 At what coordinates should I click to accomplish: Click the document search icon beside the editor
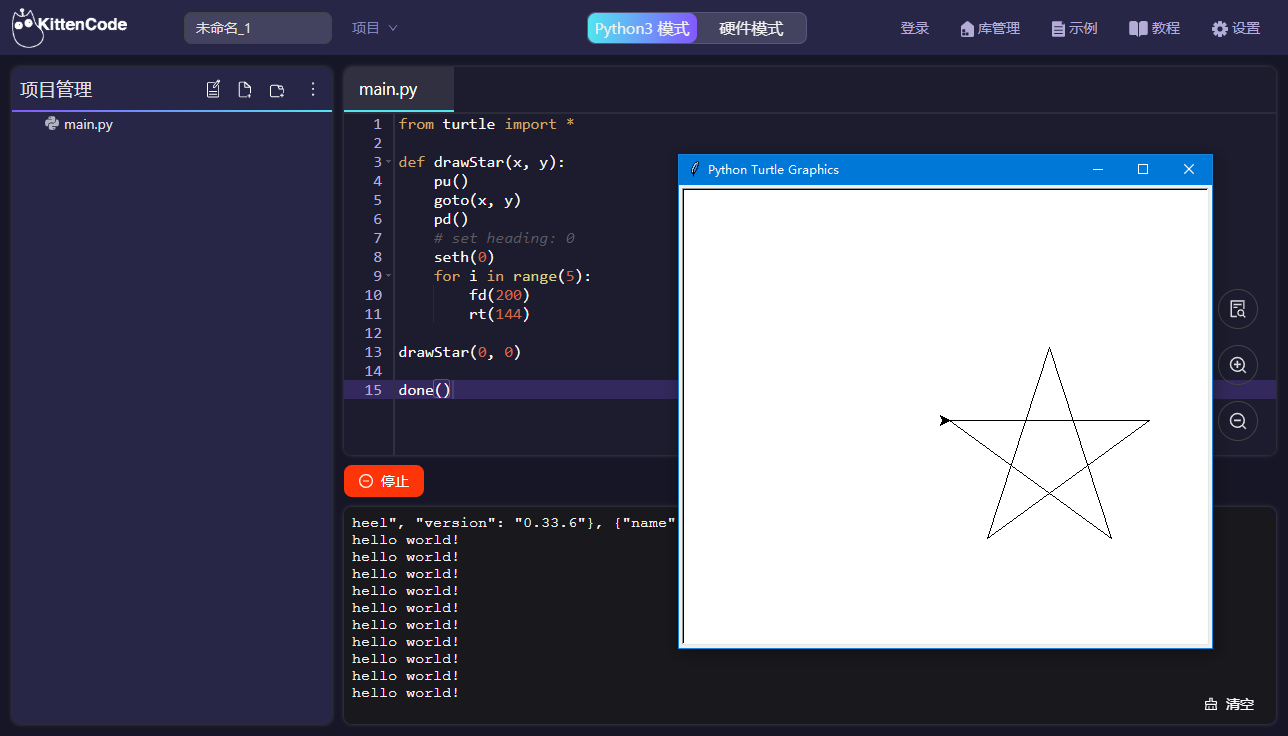pyautogui.click(x=1238, y=309)
